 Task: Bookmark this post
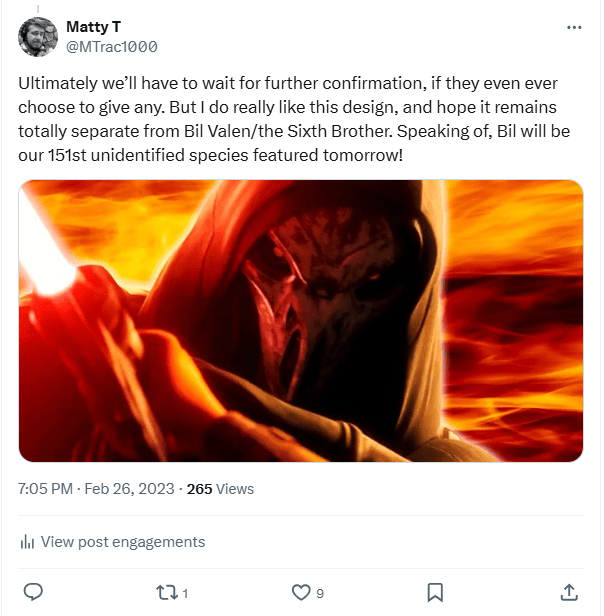click(435, 592)
